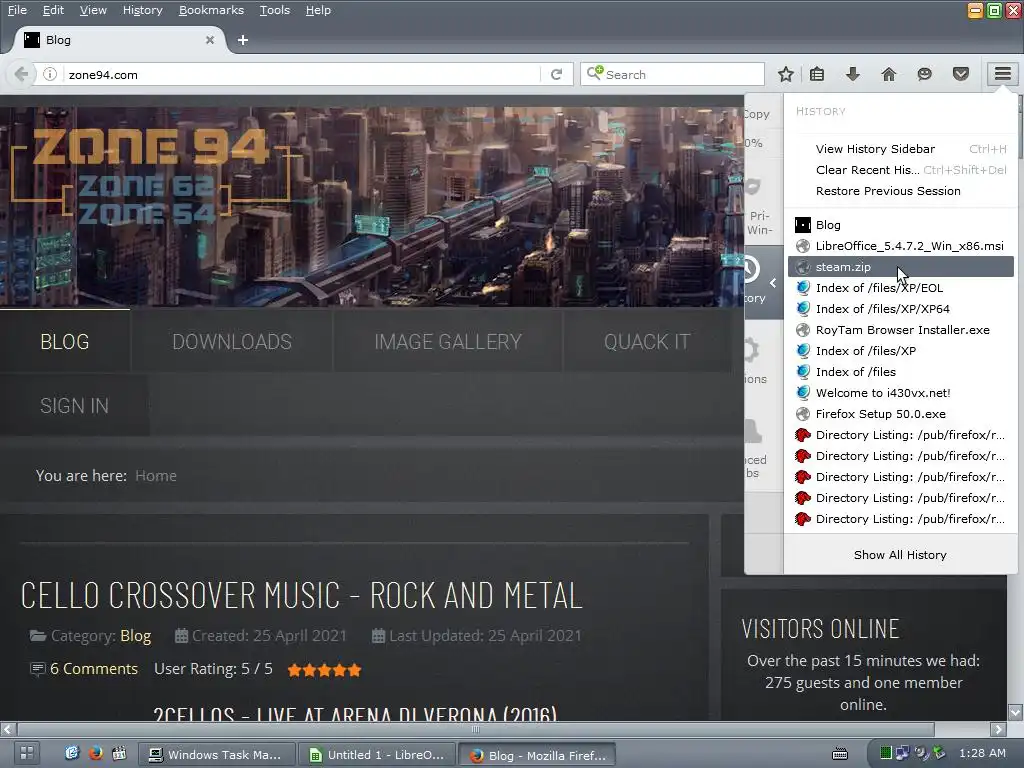The height and width of the screenshot is (768, 1024).
Task: Click the network tray icon
Action: (x=903, y=753)
